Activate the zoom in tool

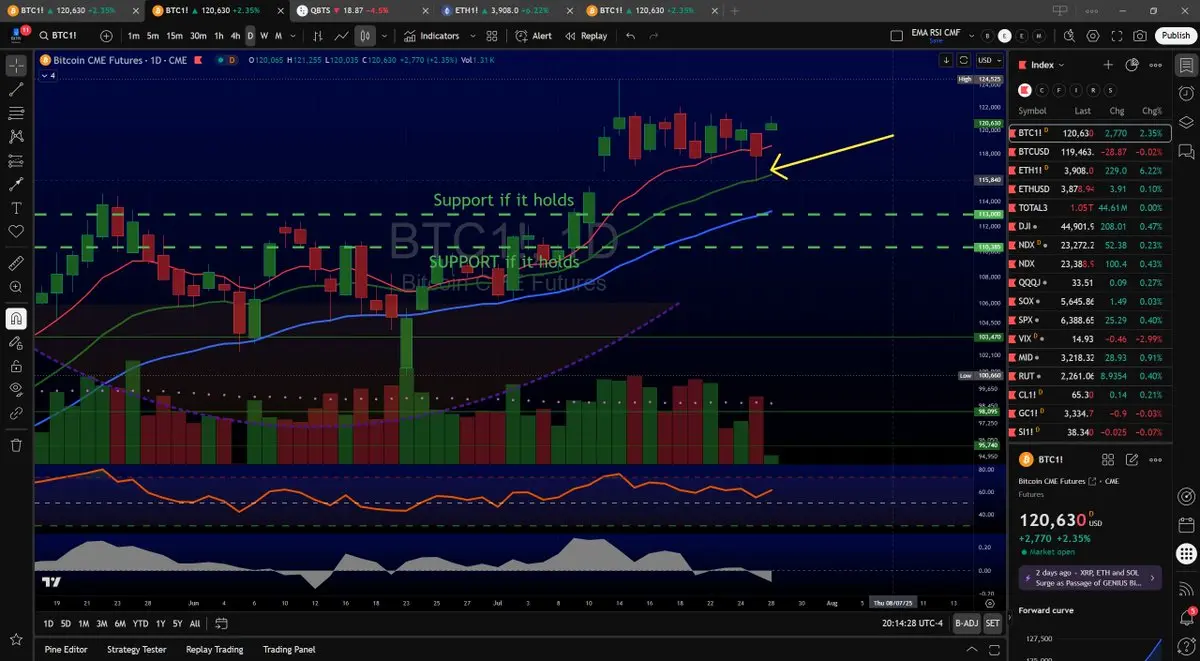pos(16,287)
